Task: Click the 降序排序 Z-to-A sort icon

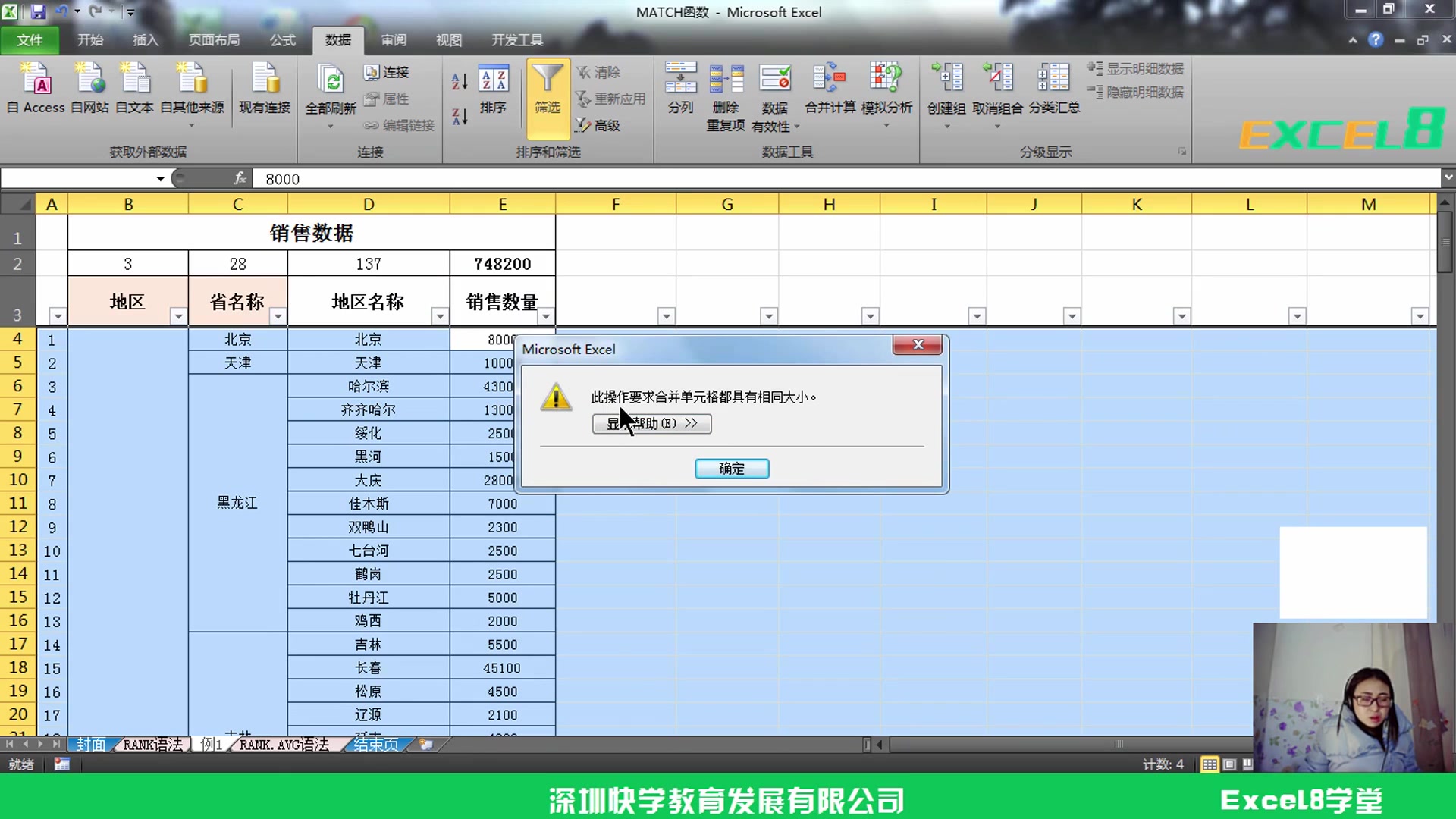Action: [x=458, y=118]
